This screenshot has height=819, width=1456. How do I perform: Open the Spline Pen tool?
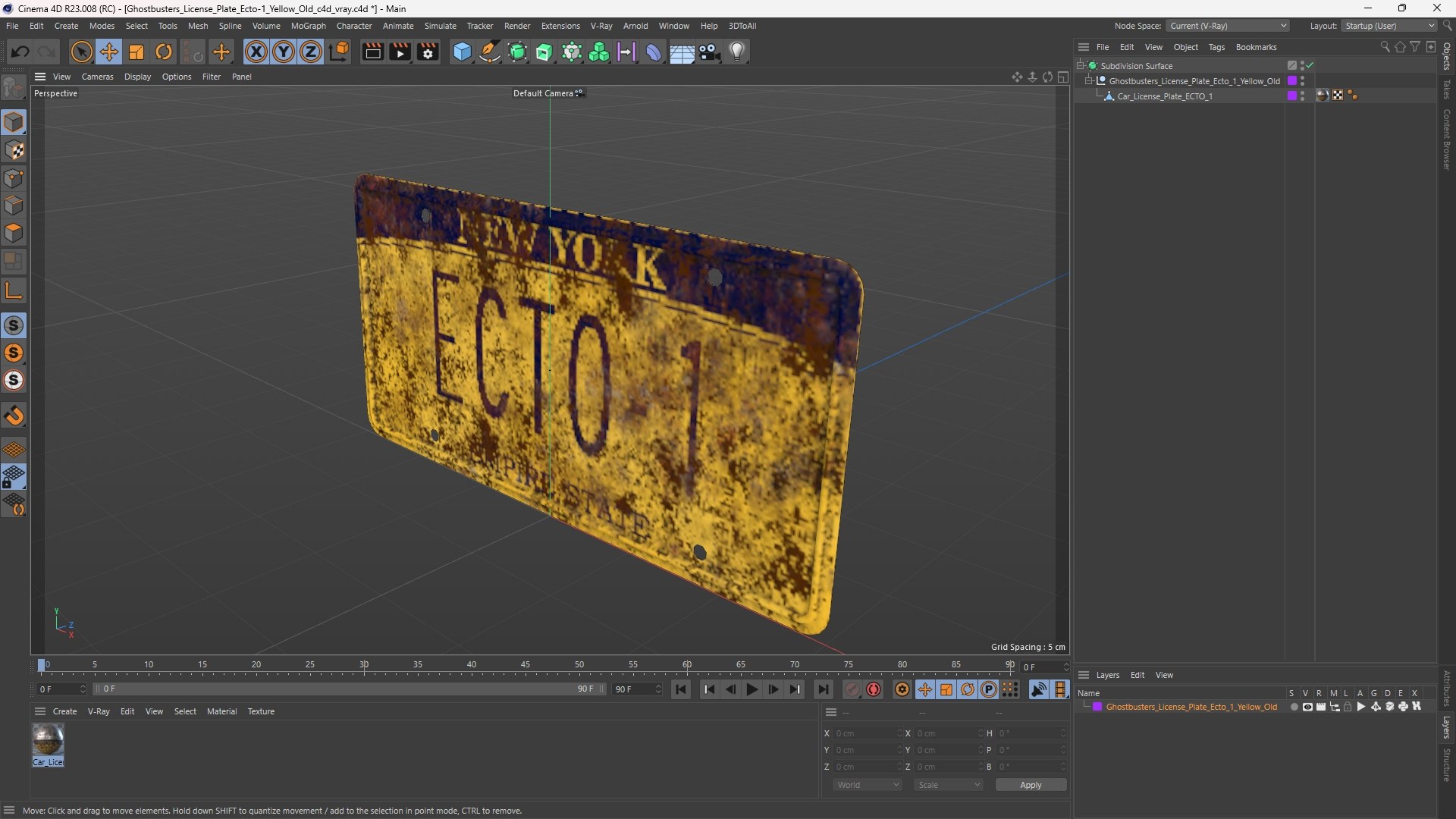pyautogui.click(x=490, y=52)
